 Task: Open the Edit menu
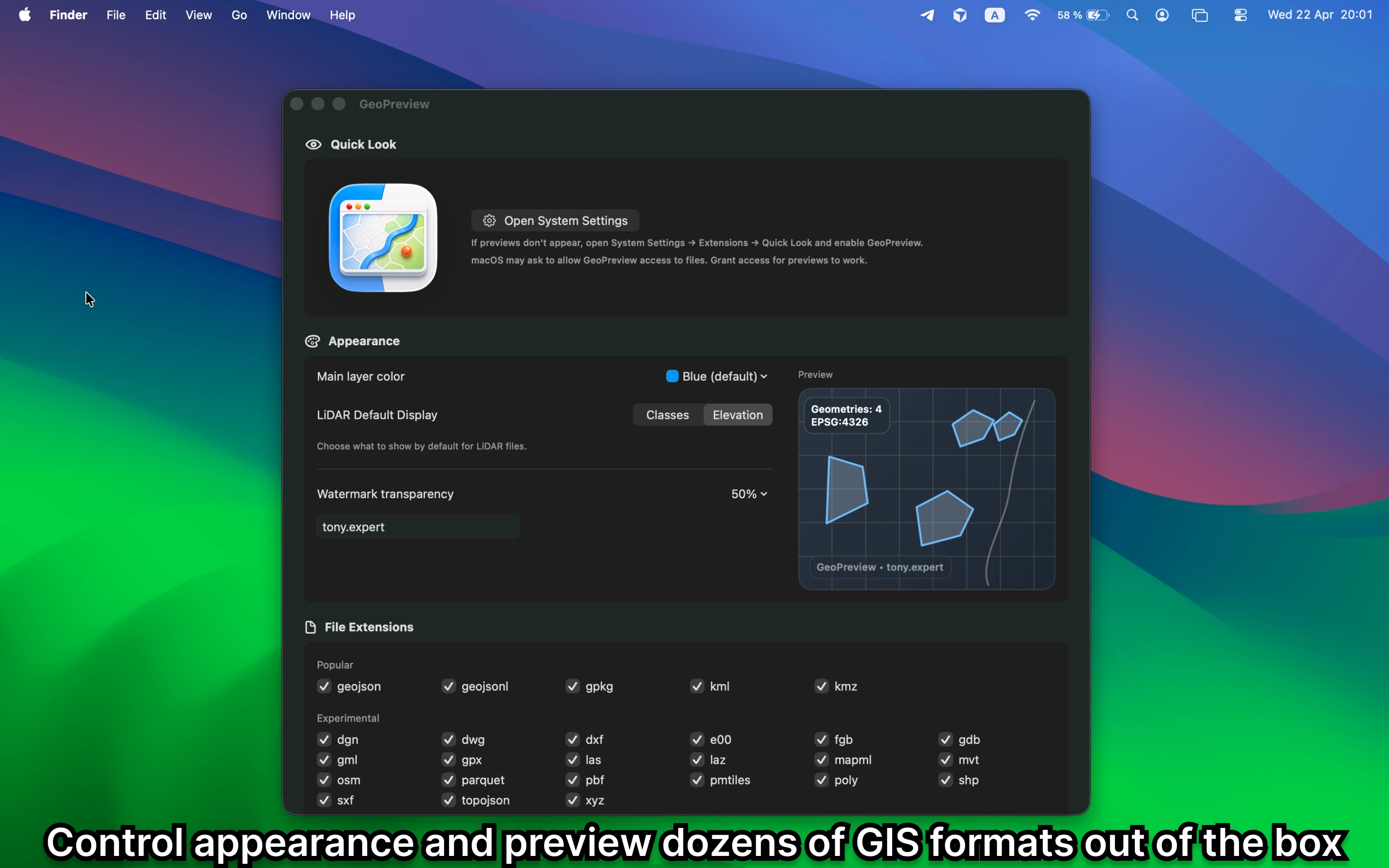pos(156,15)
